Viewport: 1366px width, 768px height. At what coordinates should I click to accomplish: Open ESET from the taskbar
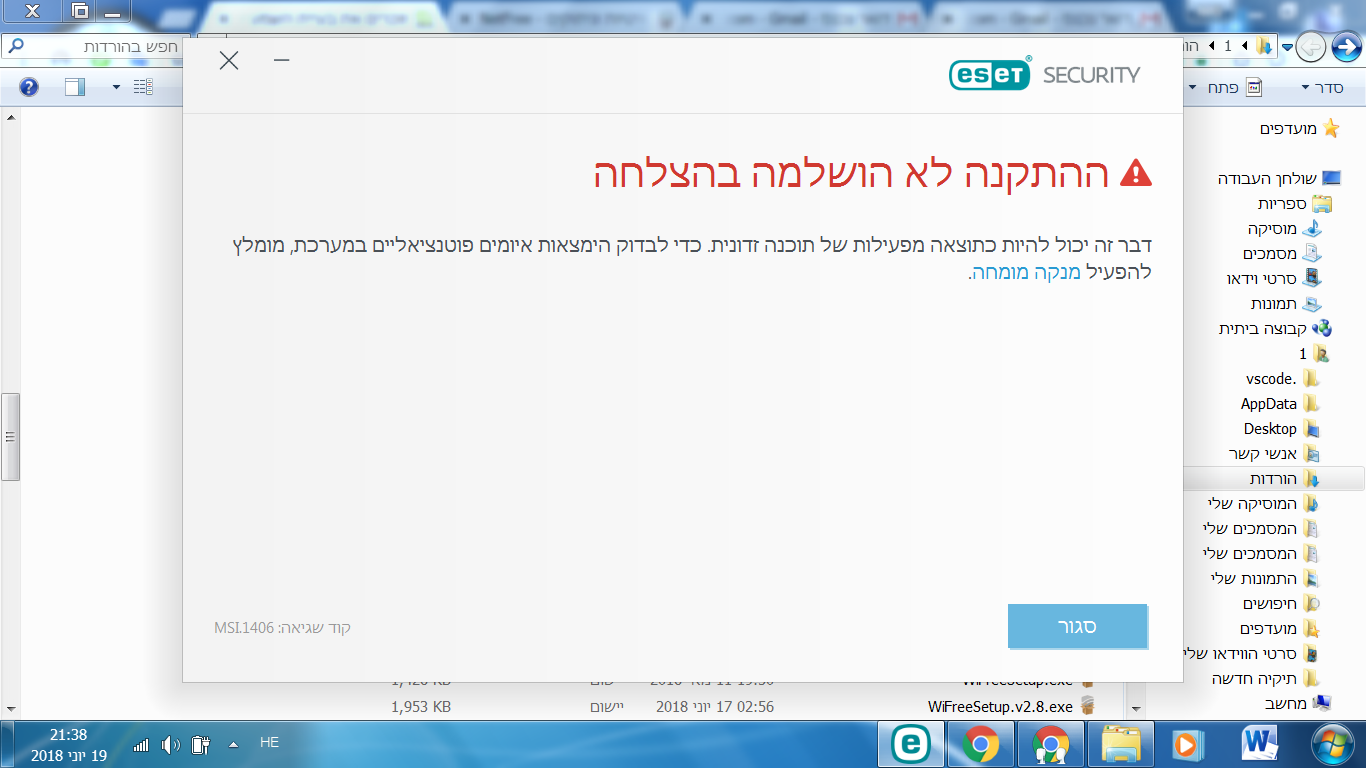911,743
